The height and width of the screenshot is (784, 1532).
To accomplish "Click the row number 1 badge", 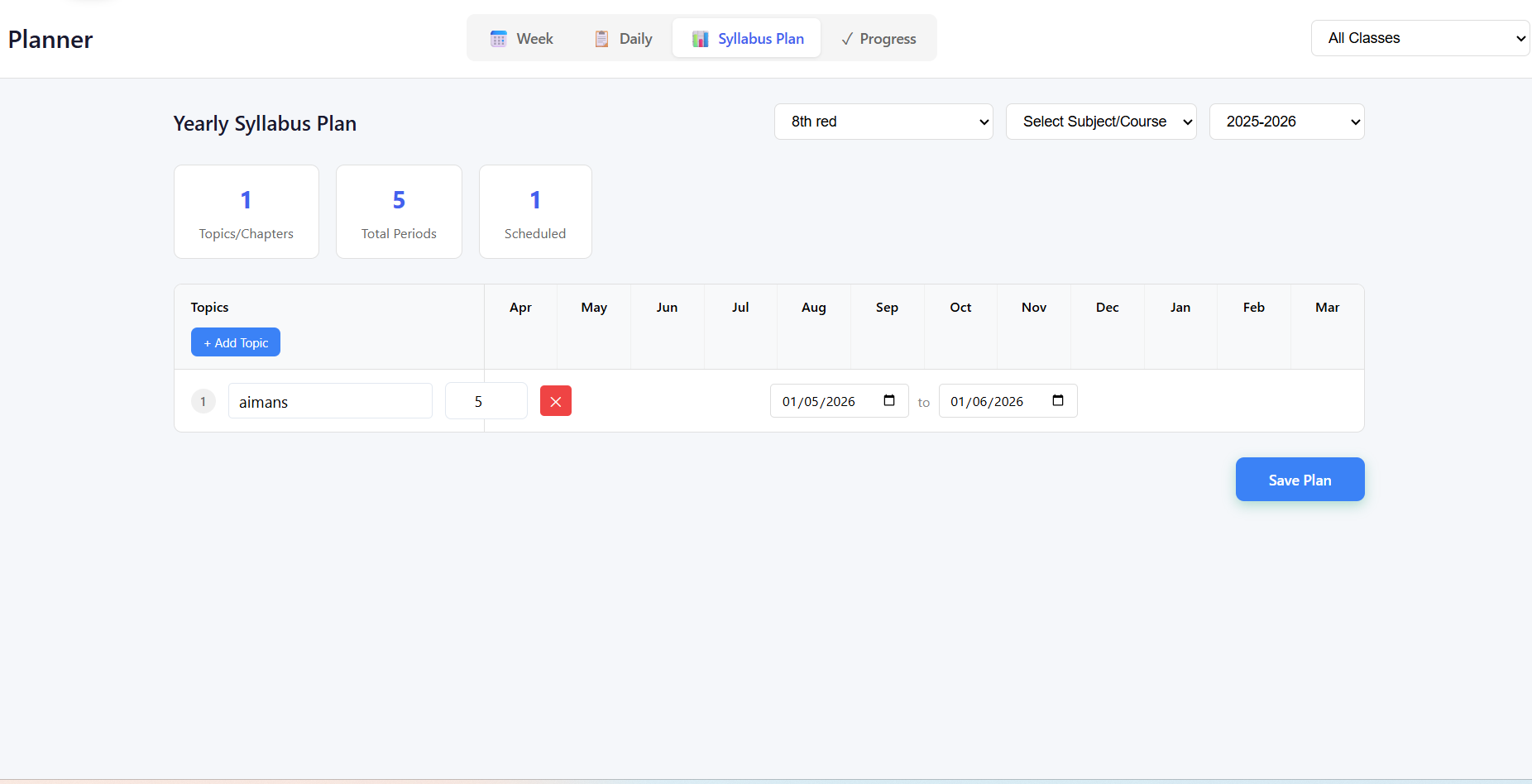I will 203,401.
